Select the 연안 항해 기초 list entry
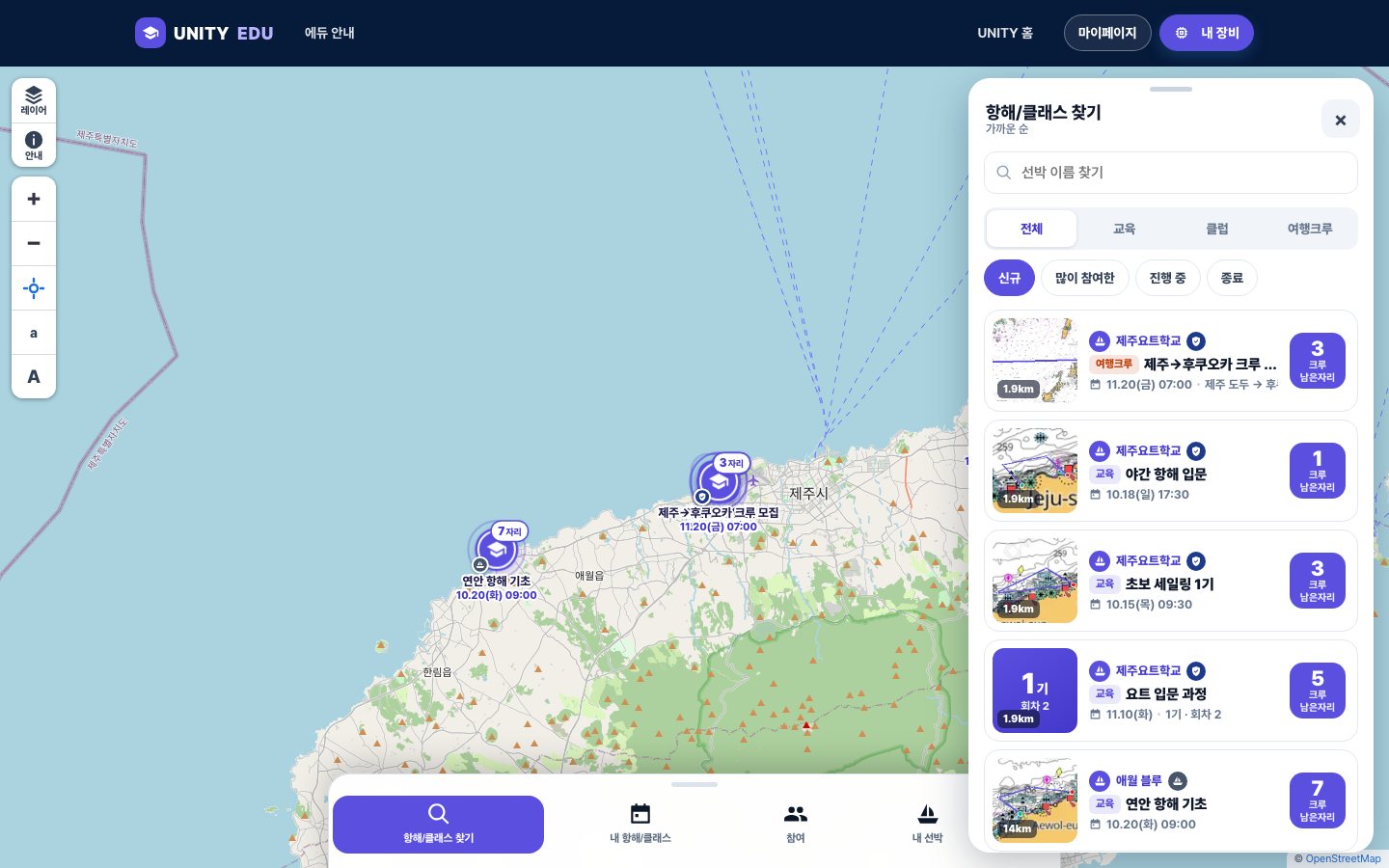 pyautogui.click(x=1171, y=800)
